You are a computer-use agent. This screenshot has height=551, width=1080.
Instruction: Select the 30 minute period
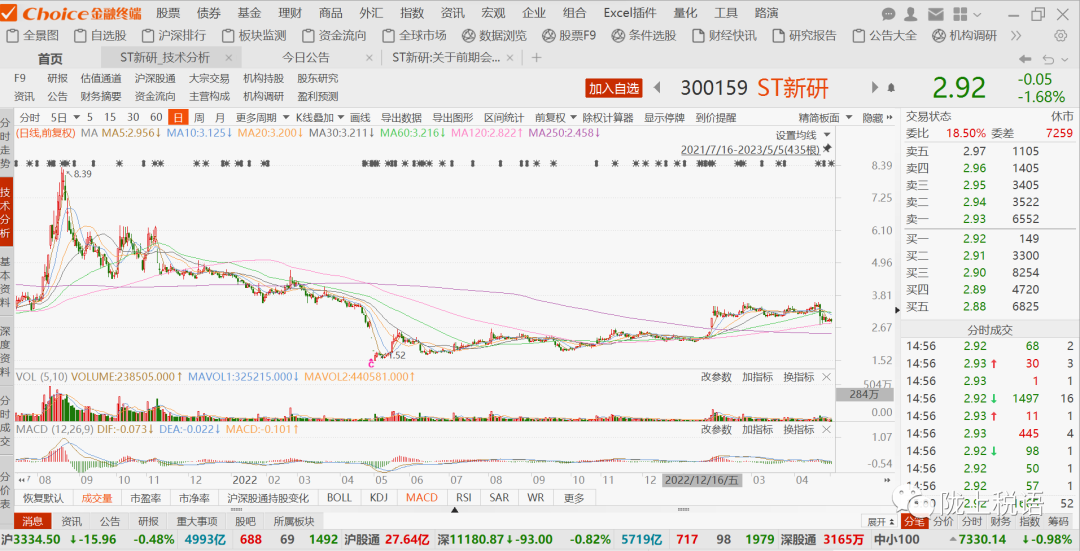tap(133, 118)
